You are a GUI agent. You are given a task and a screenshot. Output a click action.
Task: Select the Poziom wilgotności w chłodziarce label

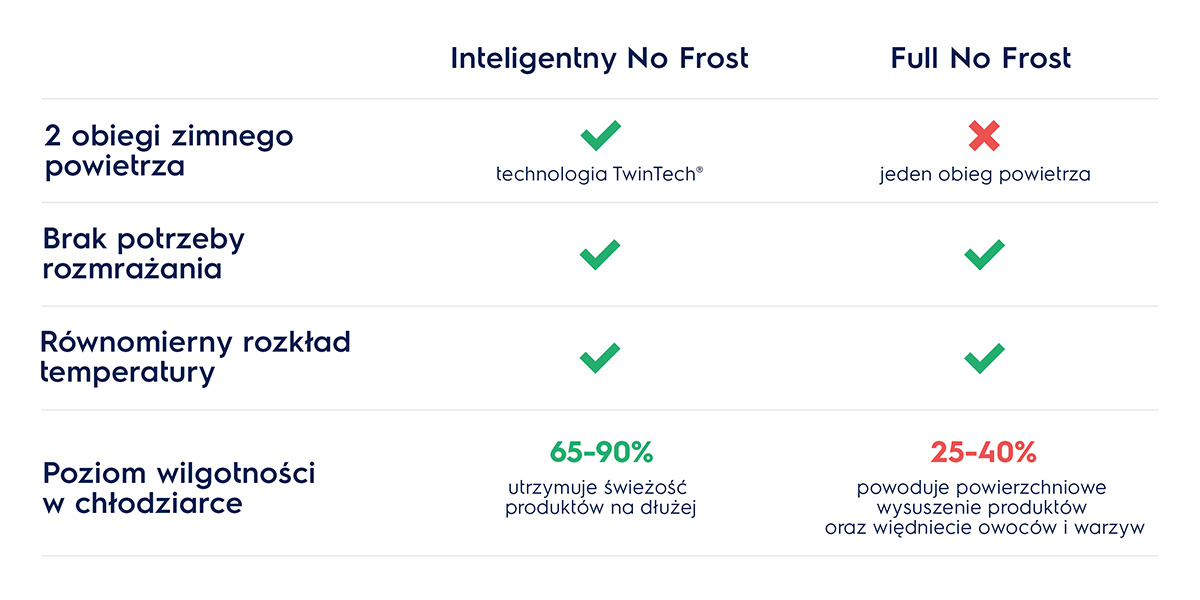(x=179, y=487)
